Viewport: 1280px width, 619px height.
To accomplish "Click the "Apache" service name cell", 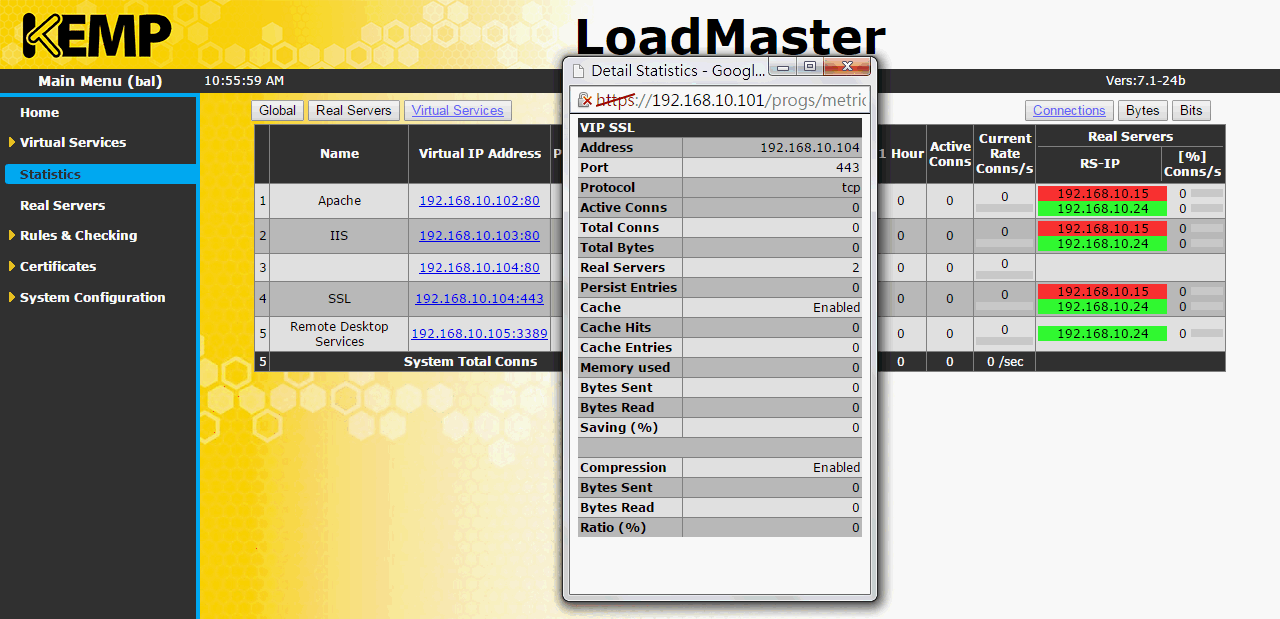I will click(x=340, y=201).
